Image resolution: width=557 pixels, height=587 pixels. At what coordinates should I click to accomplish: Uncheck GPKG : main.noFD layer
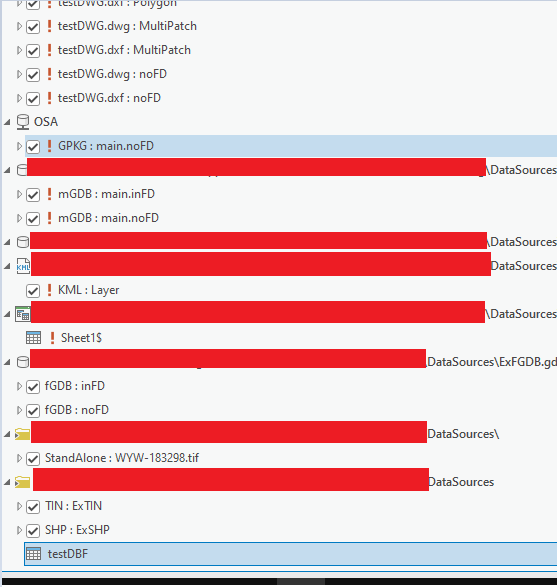click(33, 146)
